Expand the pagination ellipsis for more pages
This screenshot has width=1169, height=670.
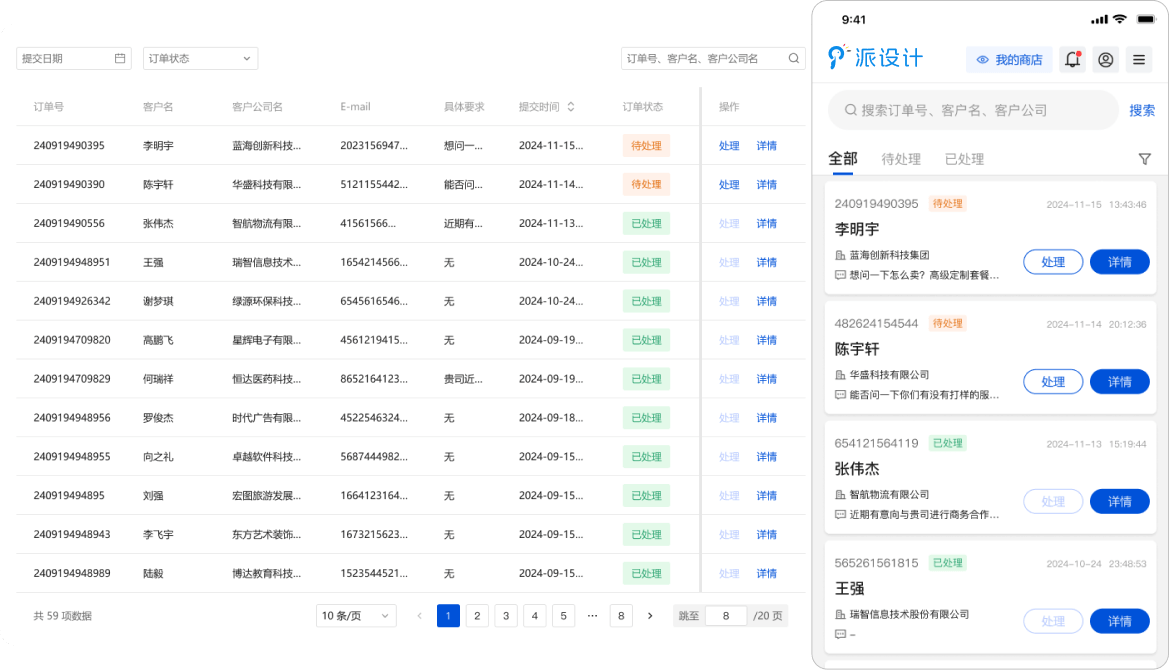point(592,616)
